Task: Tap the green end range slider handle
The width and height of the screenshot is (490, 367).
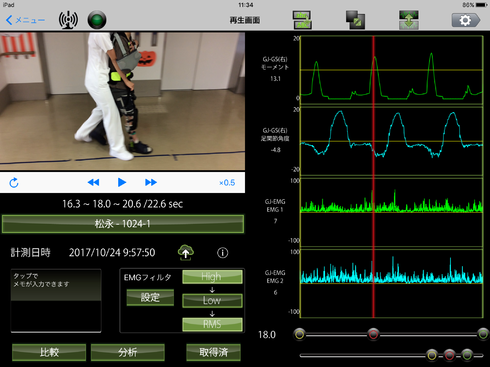Action: tap(483, 334)
